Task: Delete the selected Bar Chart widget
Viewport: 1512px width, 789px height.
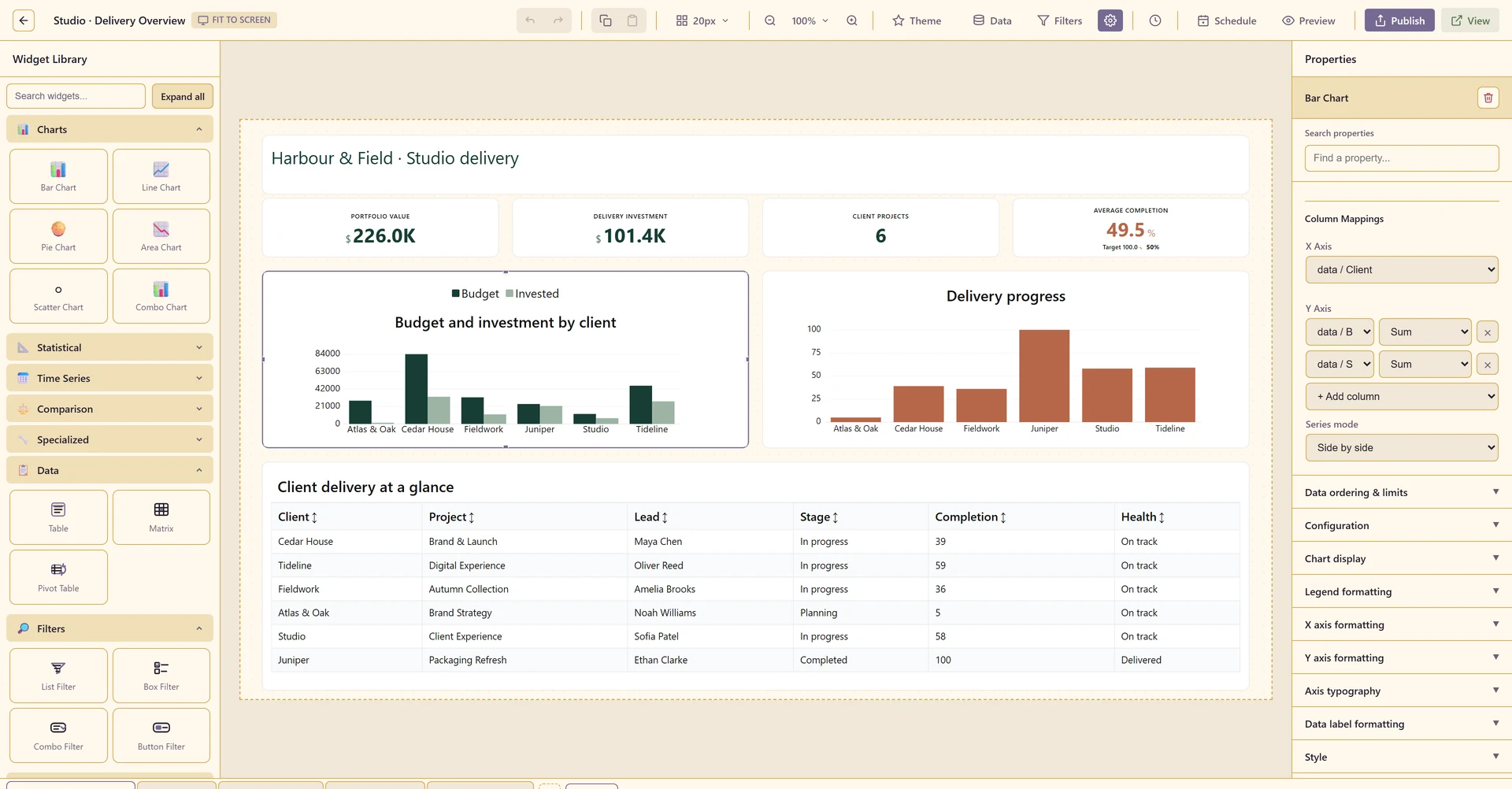Action: pos(1488,98)
